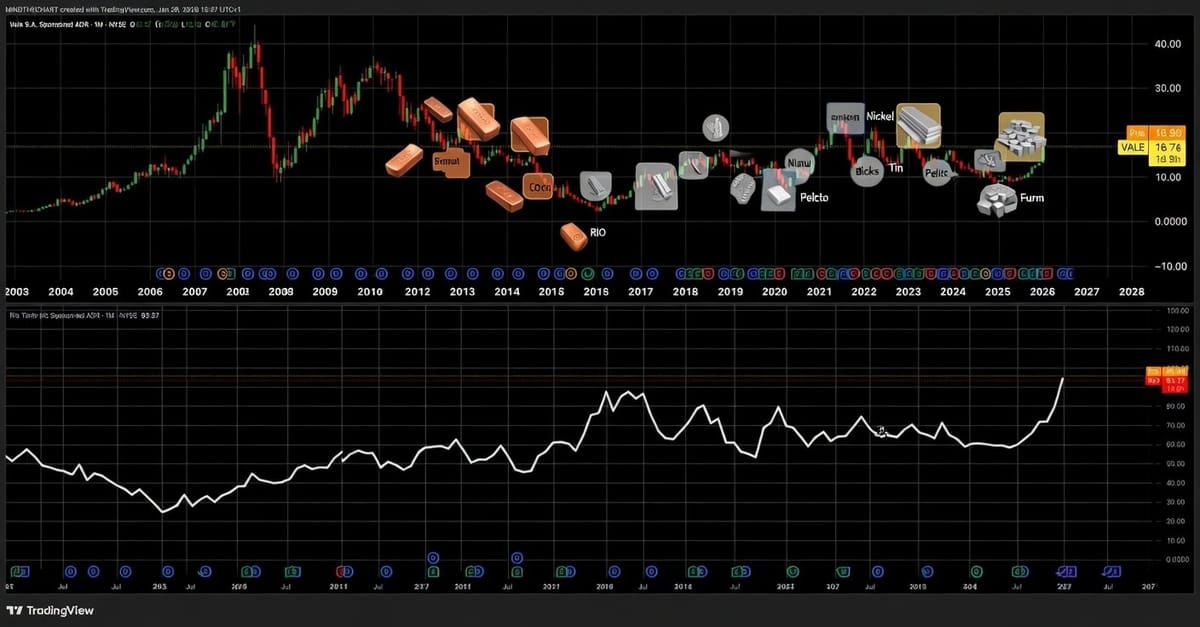This screenshot has width=1200, height=627.
Task: Click the gold-framed silver stack above 2025
Action: [1021, 135]
